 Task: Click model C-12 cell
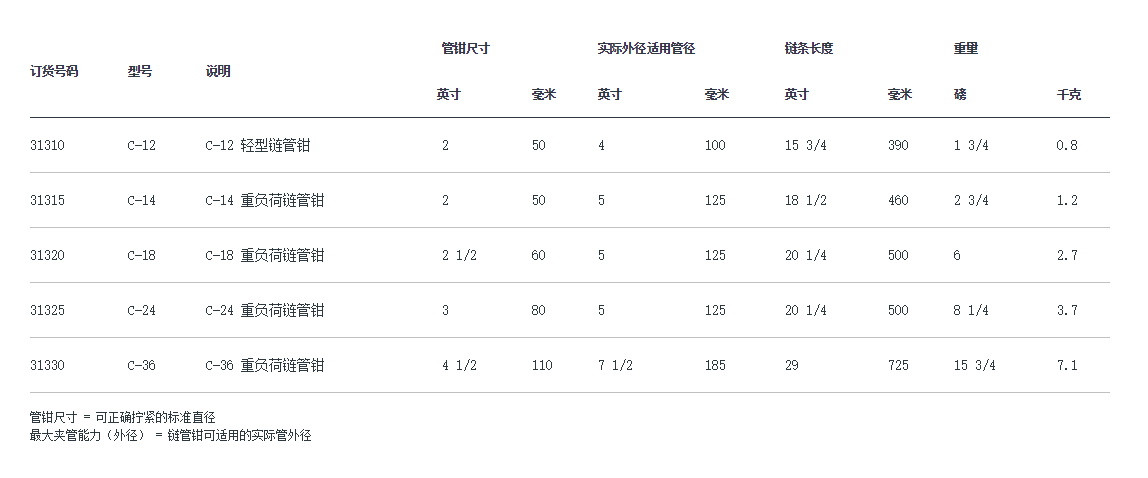point(141,145)
